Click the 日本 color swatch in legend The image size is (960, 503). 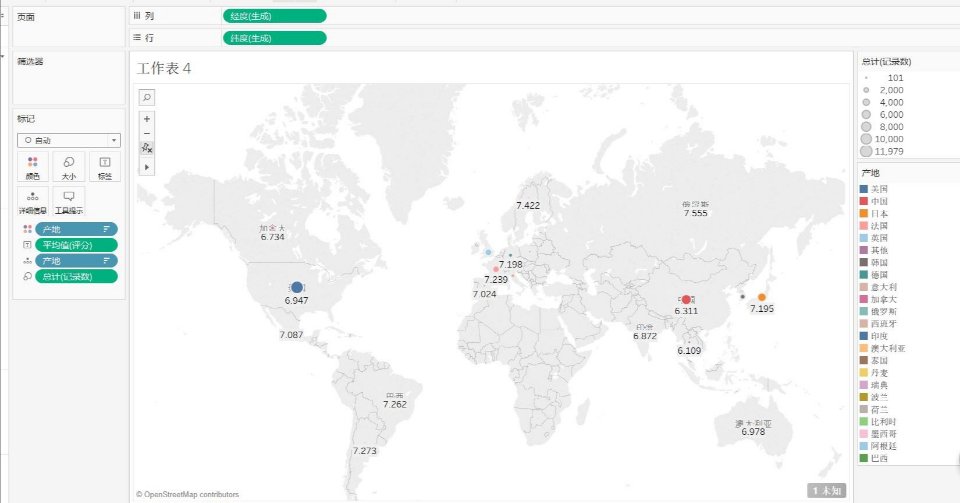(864, 214)
